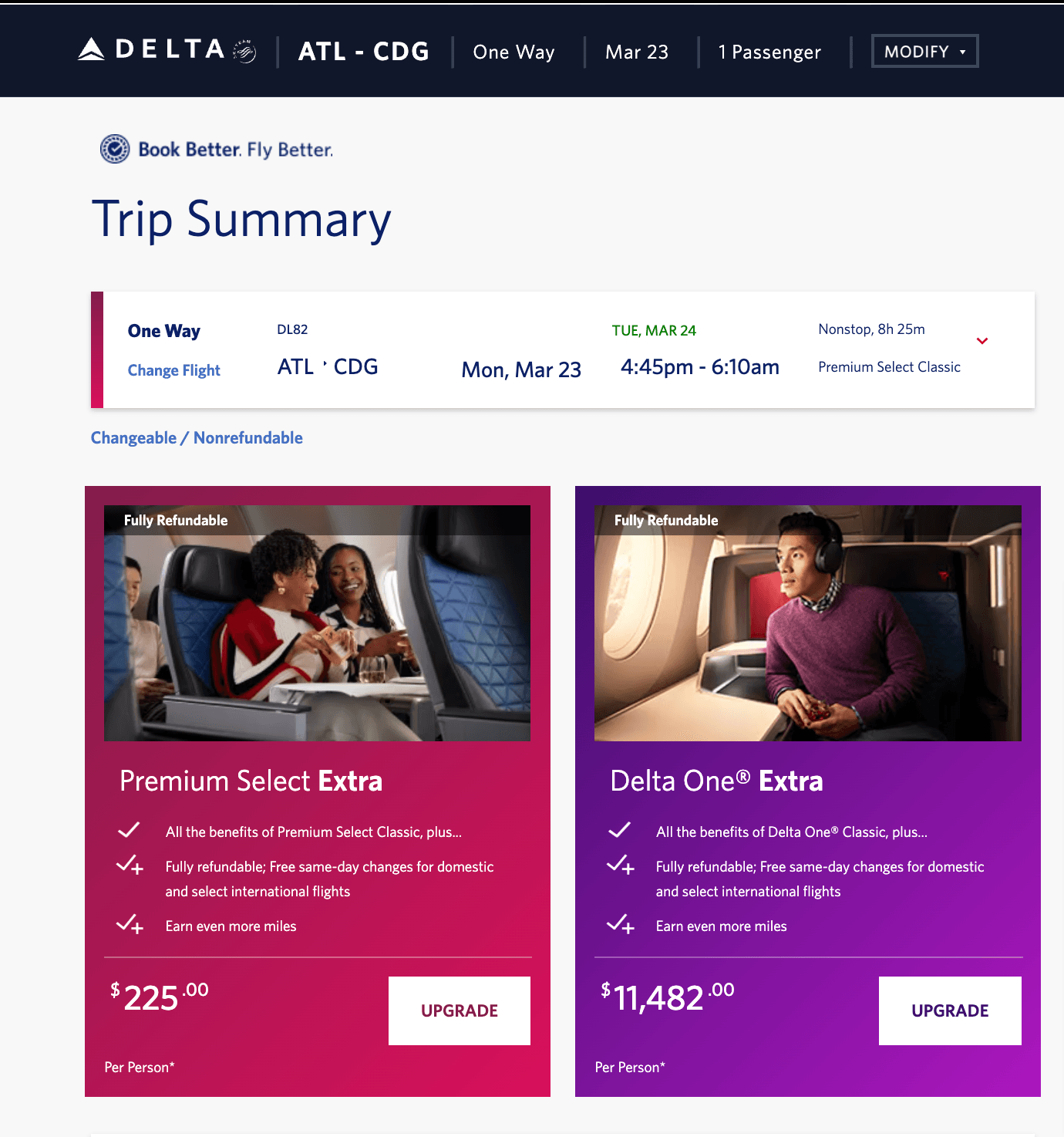1064x1137 pixels.
Task: Collapse the MODIFY caret arrow
Action: (962, 52)
